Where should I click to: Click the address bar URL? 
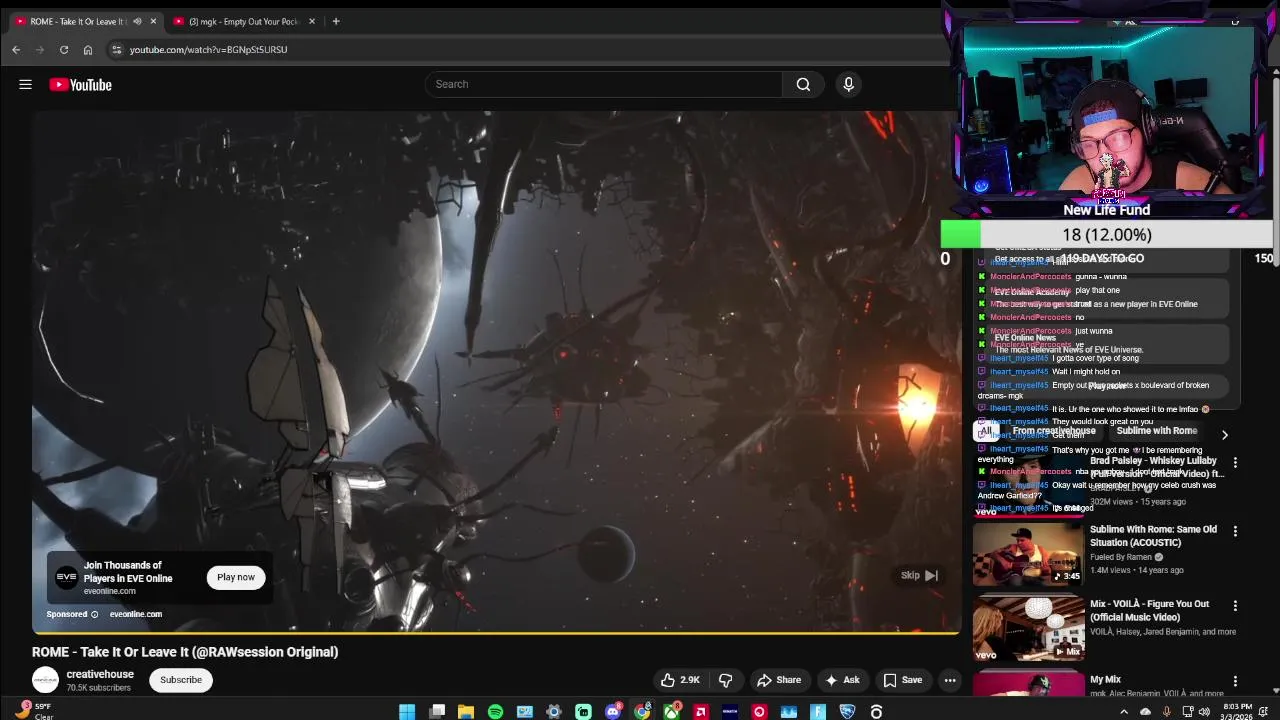tap(208, 49)
